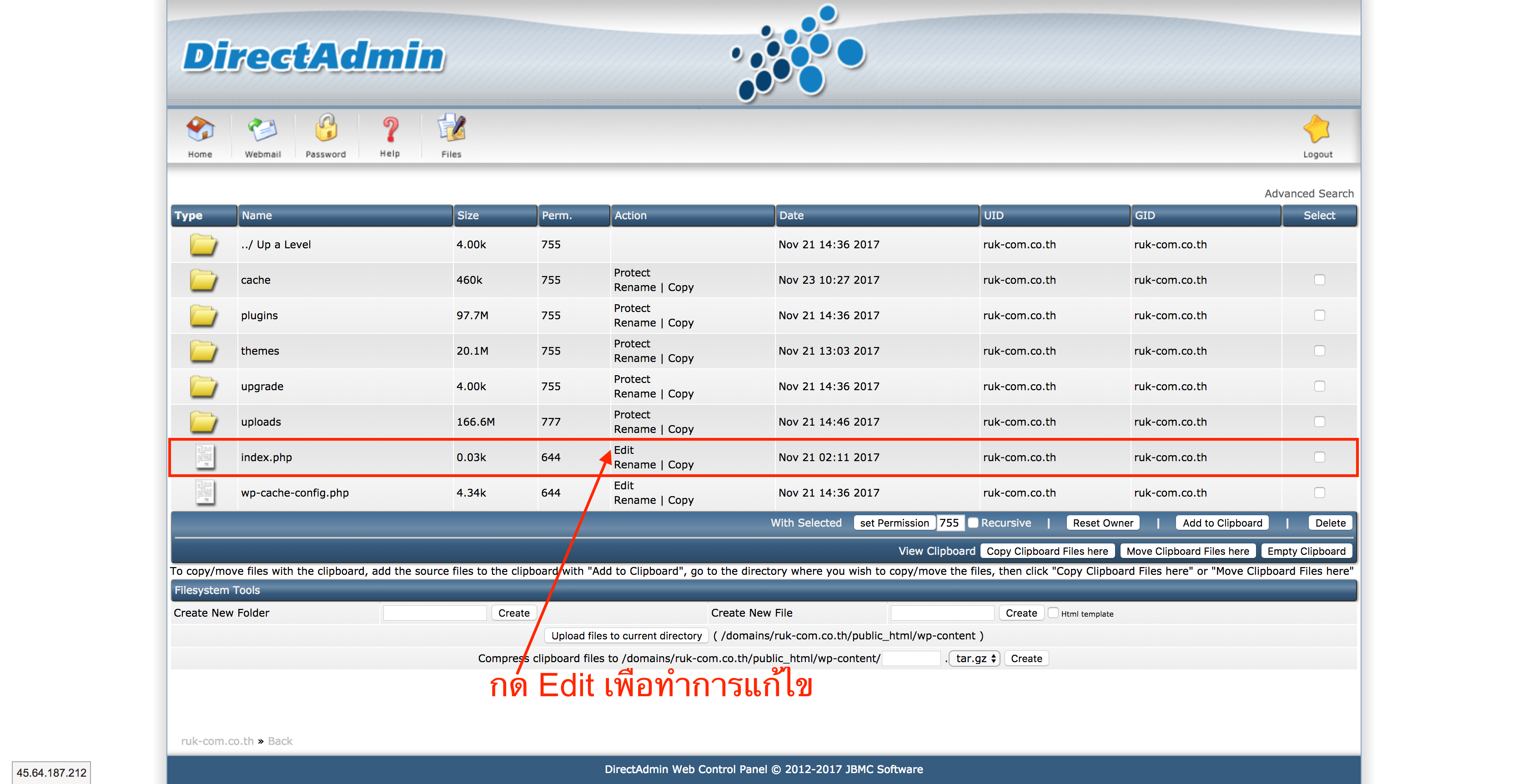Click Edit for index.php
Image resolution: width=1528 pixels, height=784 pixels.
click(623, 450)
